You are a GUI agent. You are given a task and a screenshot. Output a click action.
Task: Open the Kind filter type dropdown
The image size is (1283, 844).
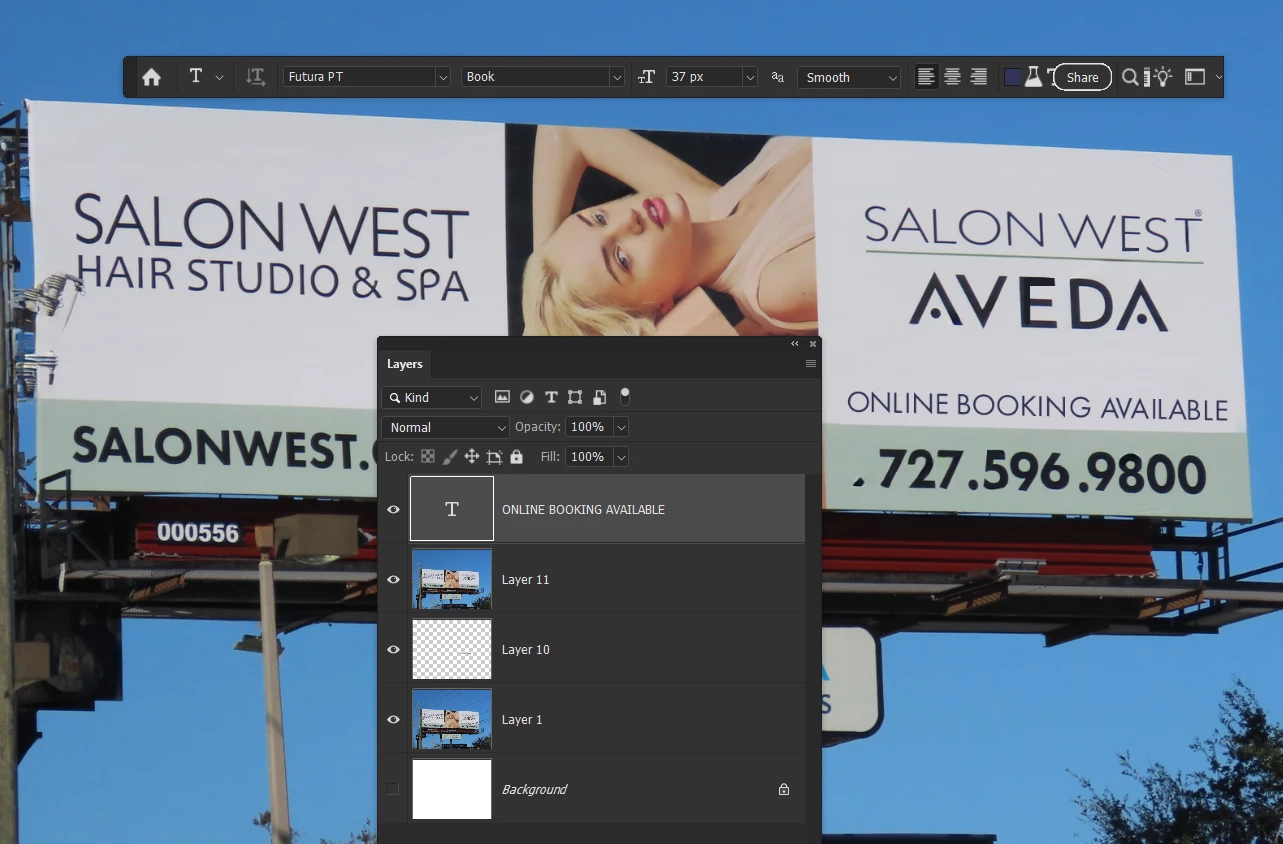coord(432,398)
